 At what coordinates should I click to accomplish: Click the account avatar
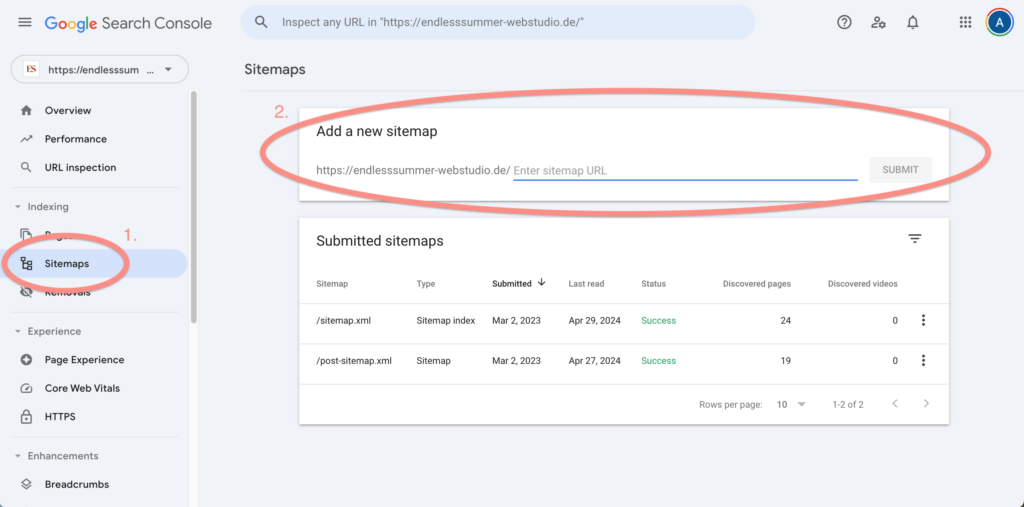click(x=999, y=22)
